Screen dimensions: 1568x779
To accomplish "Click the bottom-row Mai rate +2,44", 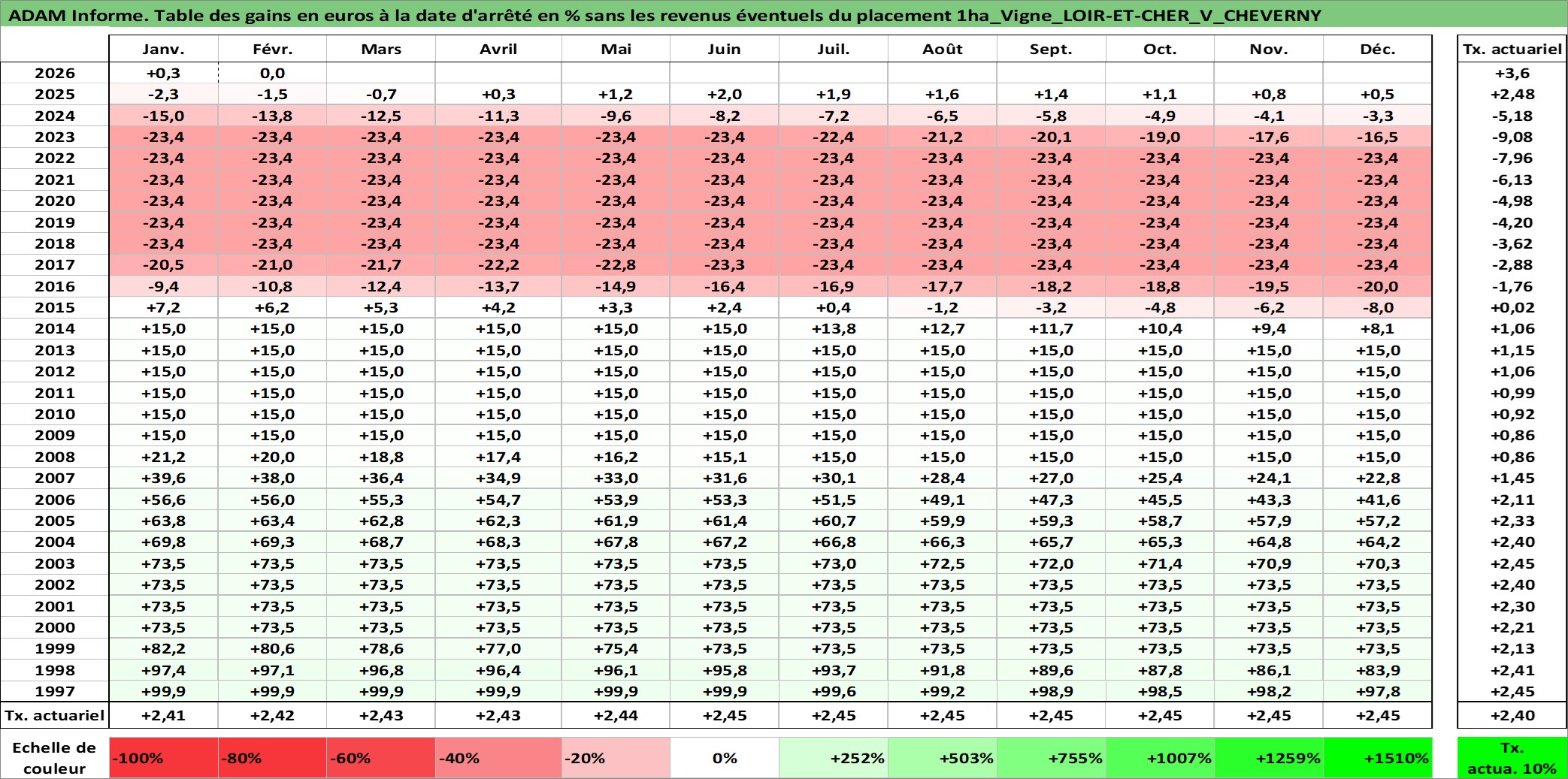I will click(616, 715).
